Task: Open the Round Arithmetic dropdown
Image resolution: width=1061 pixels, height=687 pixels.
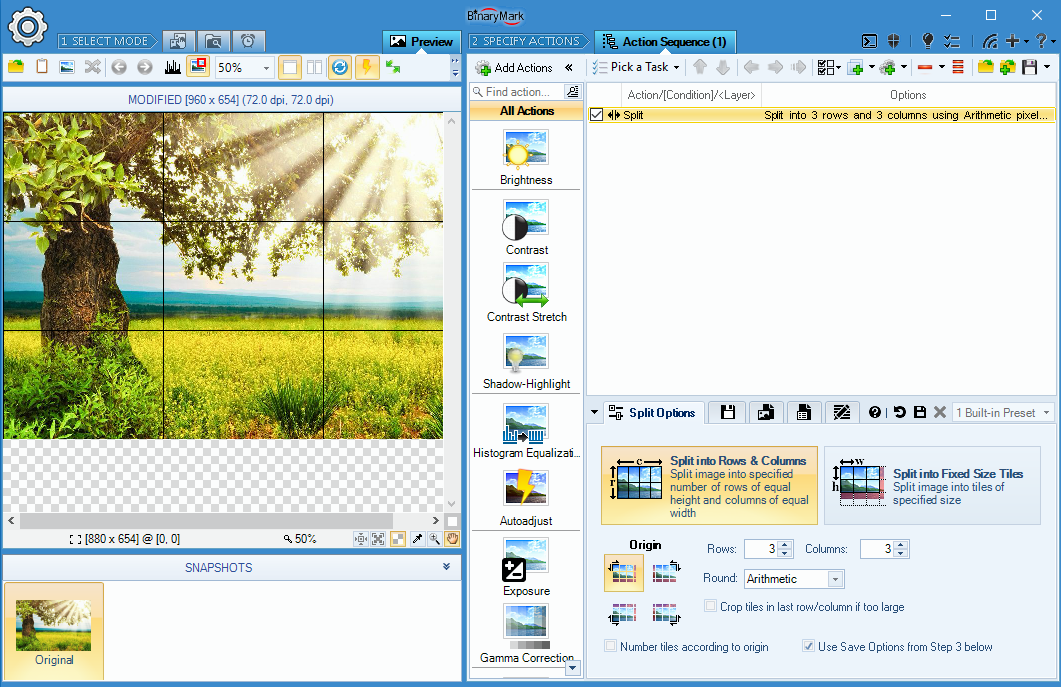Action: 836,579
